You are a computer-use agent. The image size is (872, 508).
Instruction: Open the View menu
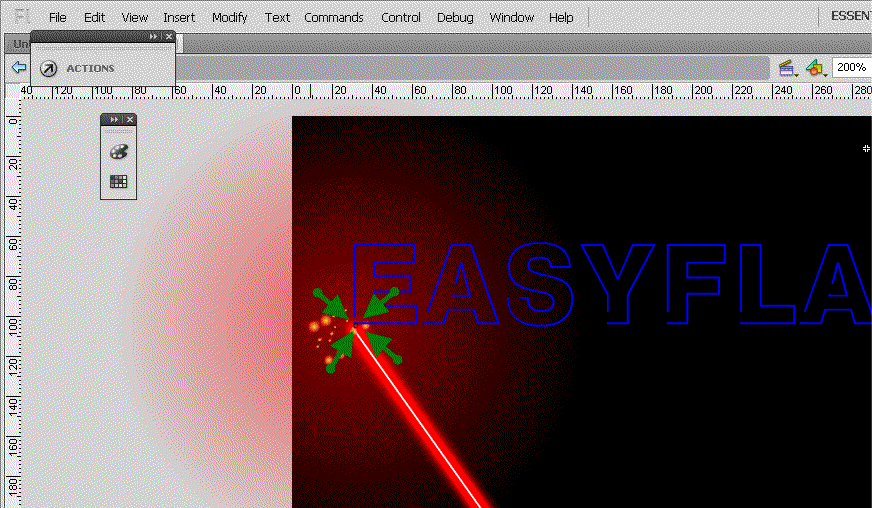(135, 17)
